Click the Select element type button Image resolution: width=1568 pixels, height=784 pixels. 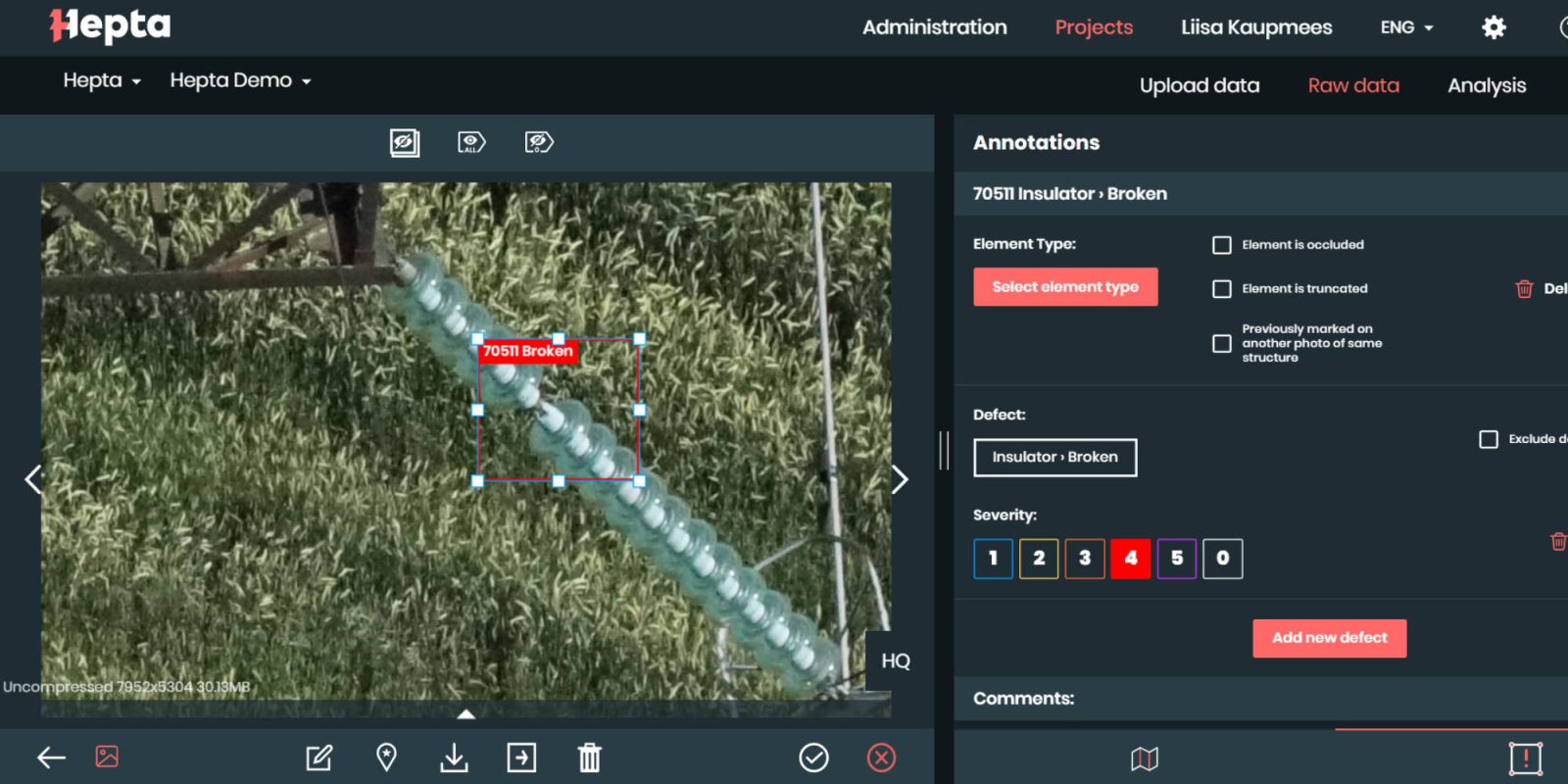point(1065,287)
